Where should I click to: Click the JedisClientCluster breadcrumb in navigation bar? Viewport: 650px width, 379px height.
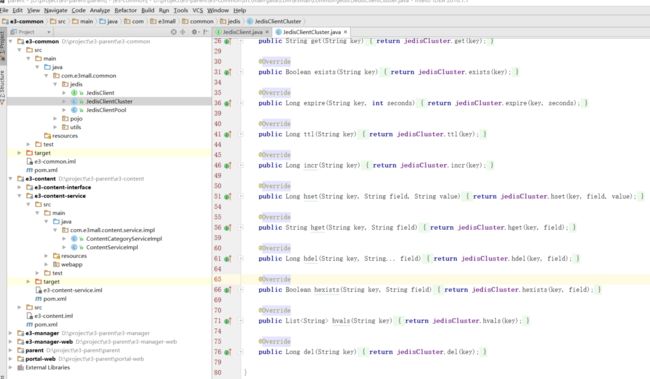(275, 21)
